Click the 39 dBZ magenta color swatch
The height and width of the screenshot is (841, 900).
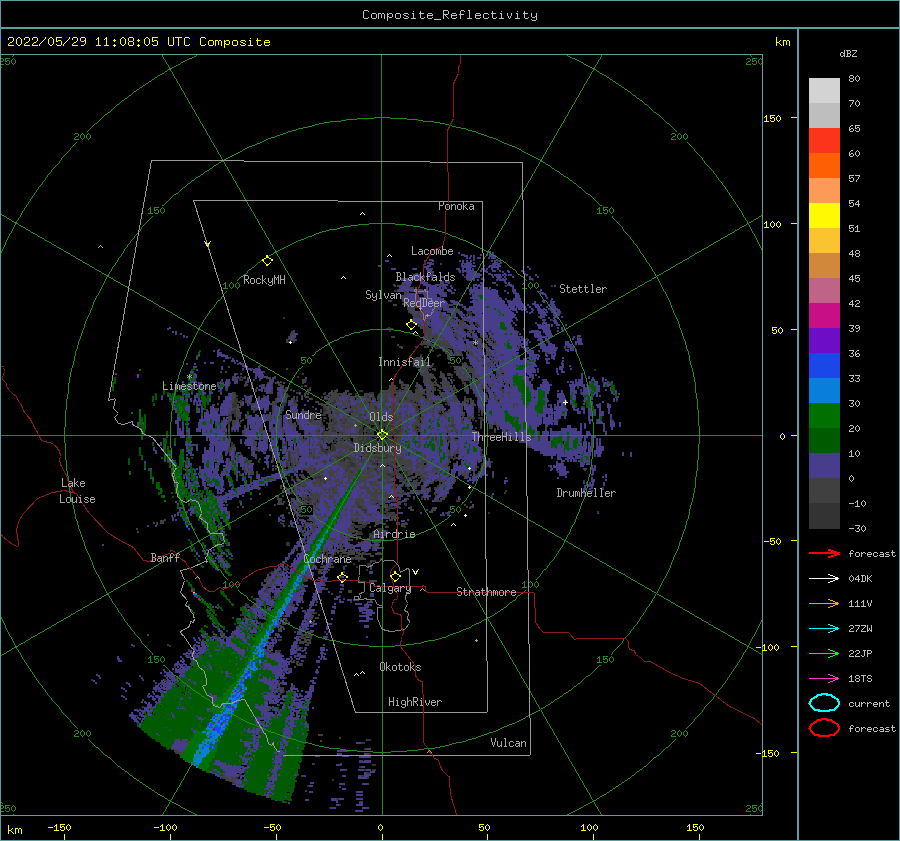[824, 316]
